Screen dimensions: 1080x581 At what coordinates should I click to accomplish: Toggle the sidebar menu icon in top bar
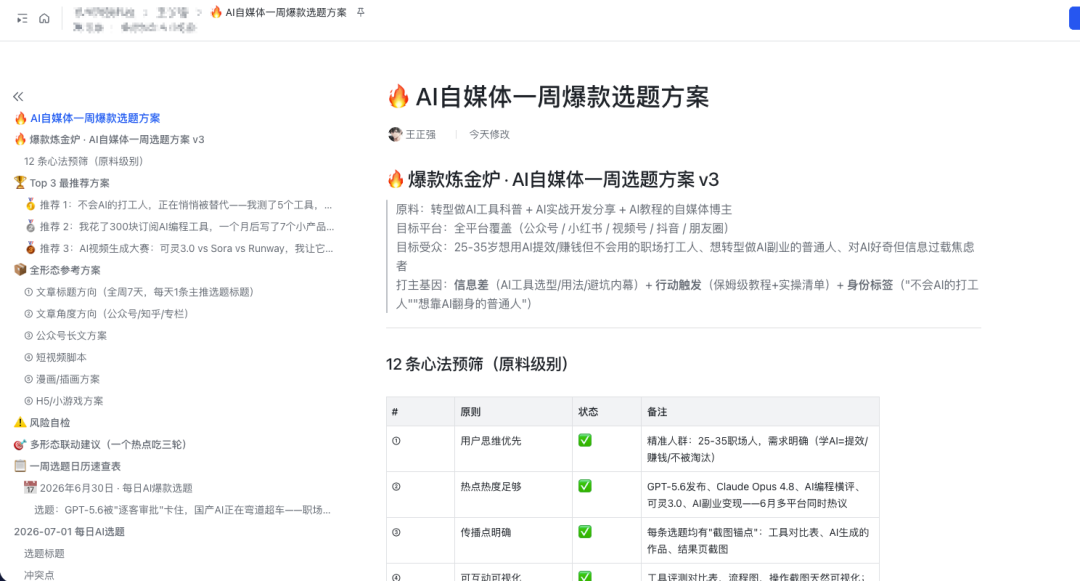coord(22,19)
